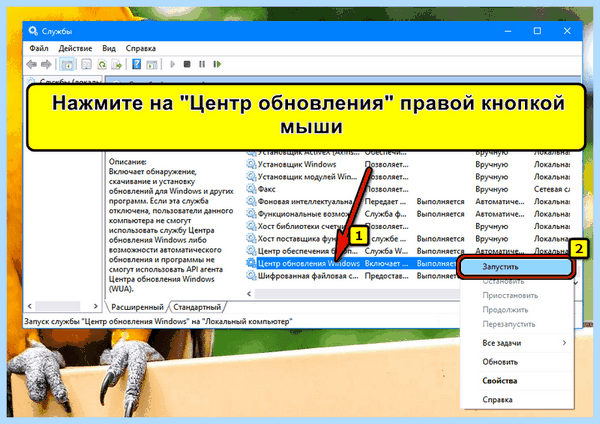Screen dimensions: 600x424
Task: Switch to the Расширенный tab
Action: click(137, 307)
